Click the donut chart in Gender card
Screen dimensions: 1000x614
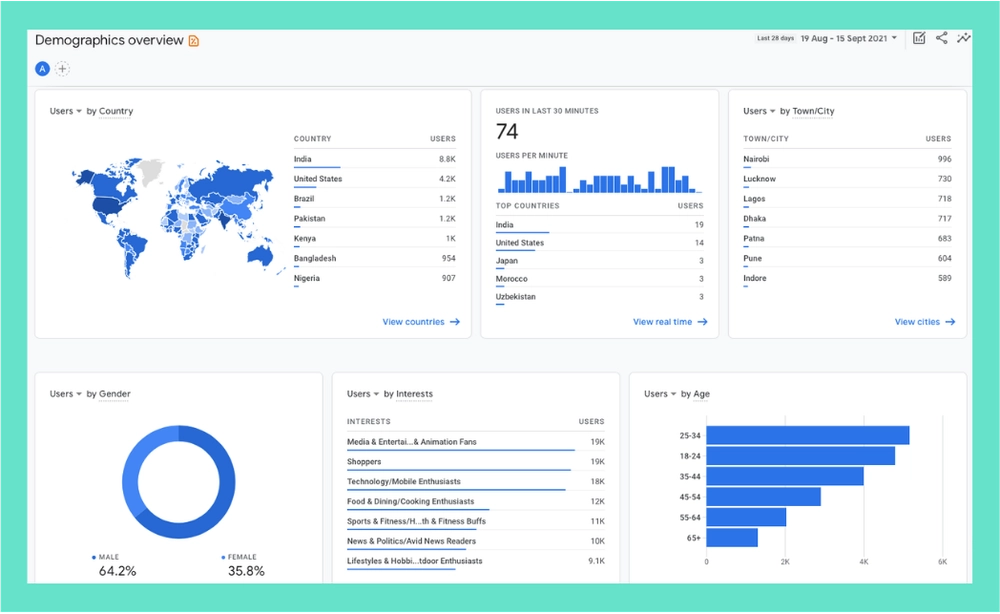(x=178, y=483)
